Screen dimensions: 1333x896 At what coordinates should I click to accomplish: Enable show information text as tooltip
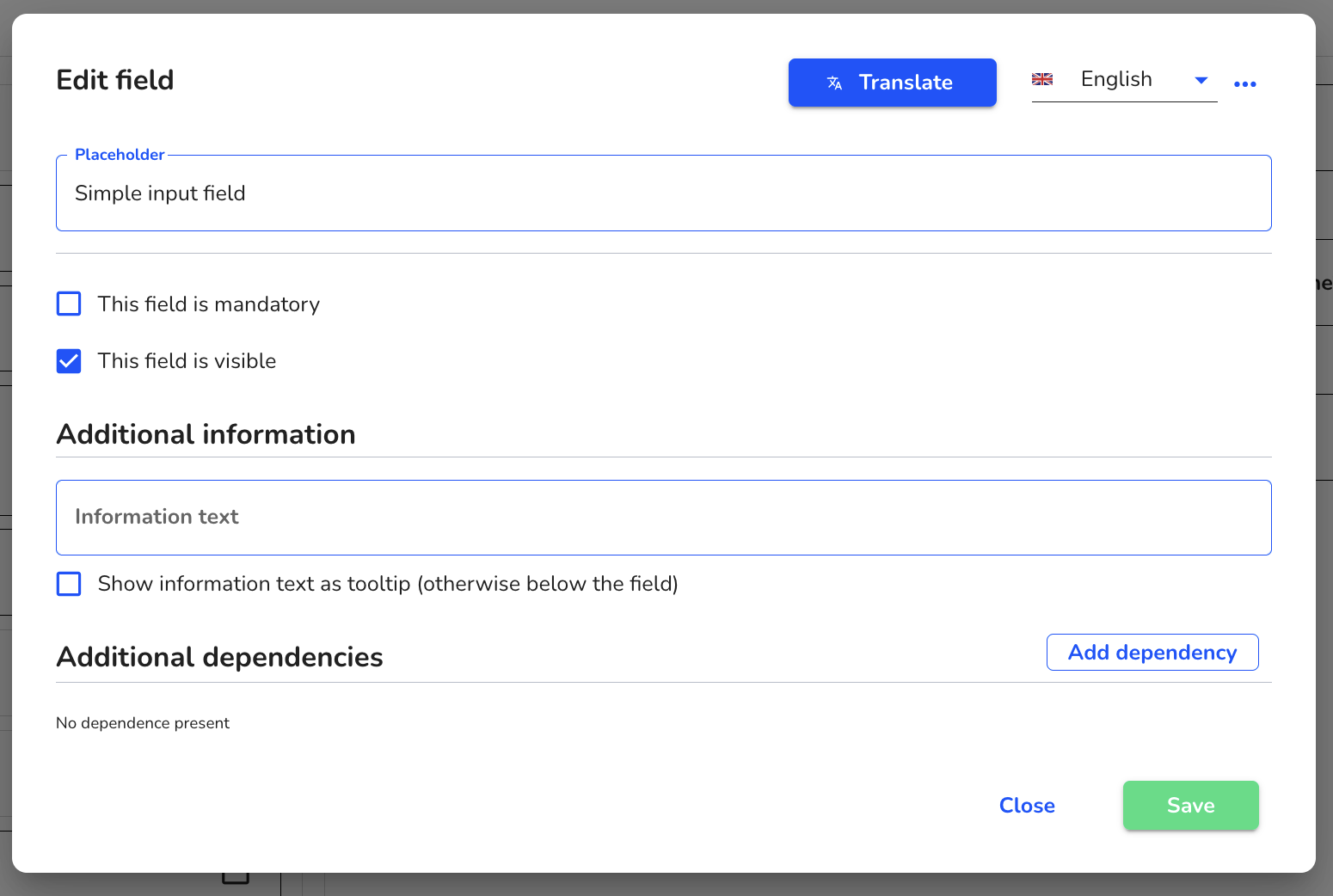click(x=69, y=584)
